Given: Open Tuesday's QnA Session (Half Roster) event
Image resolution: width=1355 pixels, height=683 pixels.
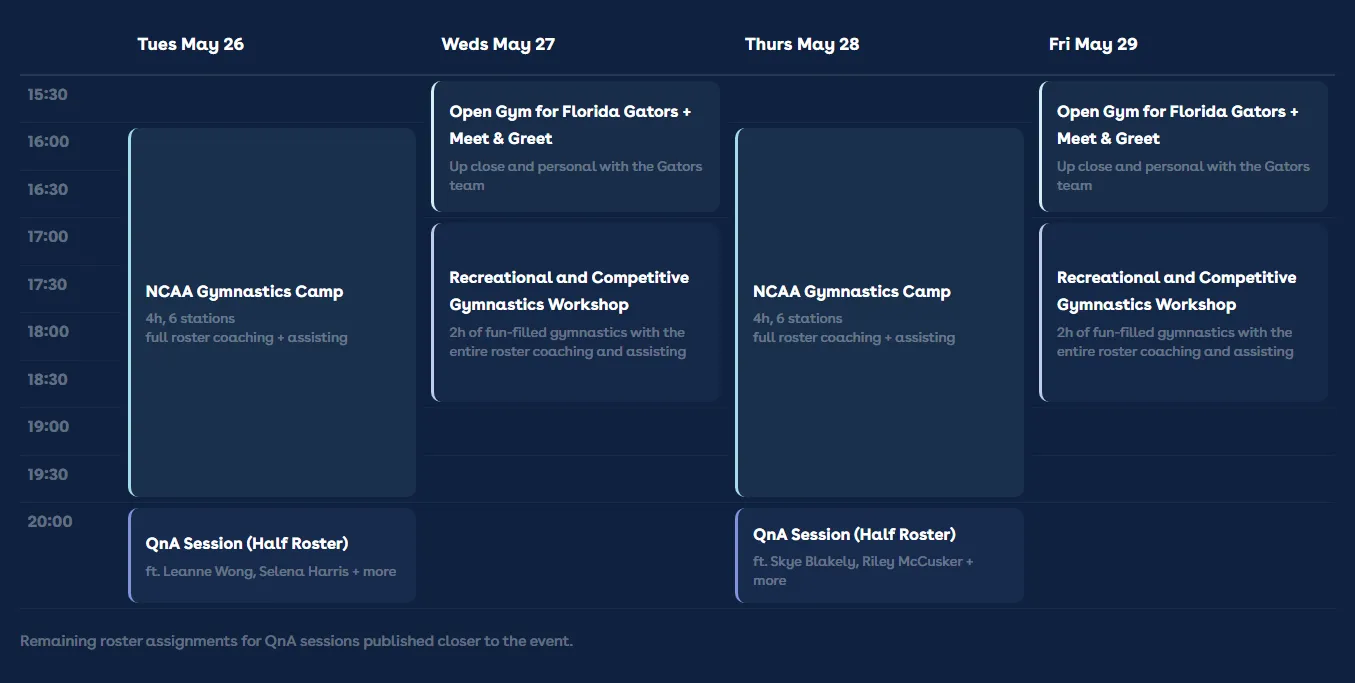Looking at the screenshot, I should pos(271,555).
